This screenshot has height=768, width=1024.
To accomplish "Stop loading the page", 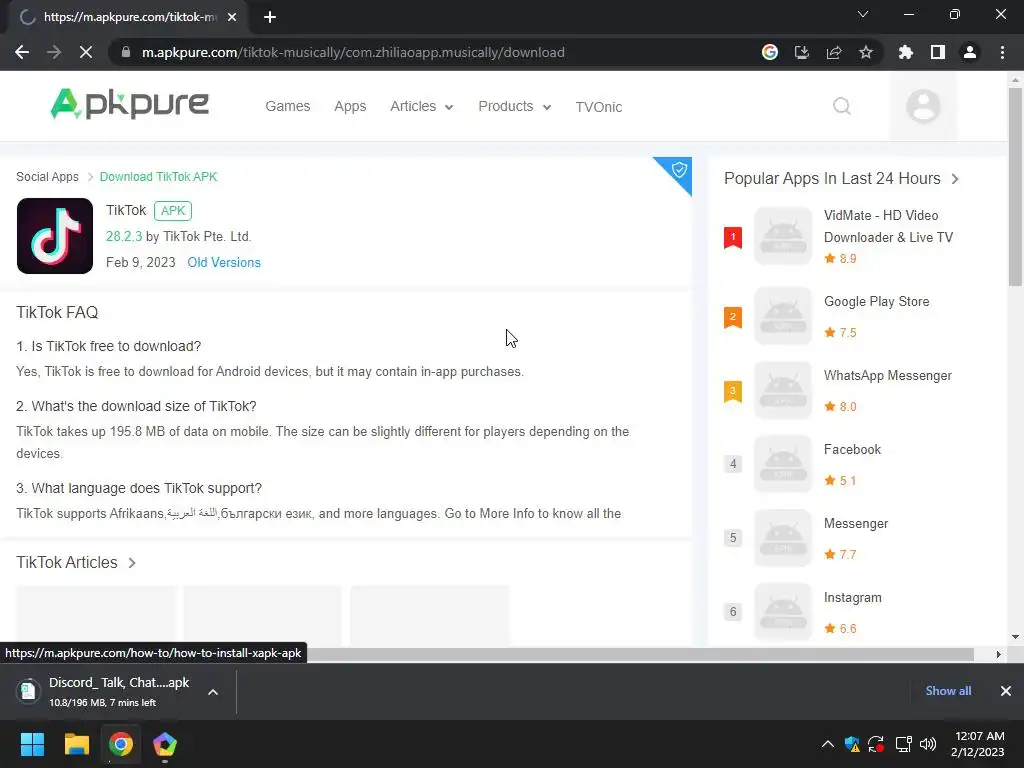I will (86, 52).
